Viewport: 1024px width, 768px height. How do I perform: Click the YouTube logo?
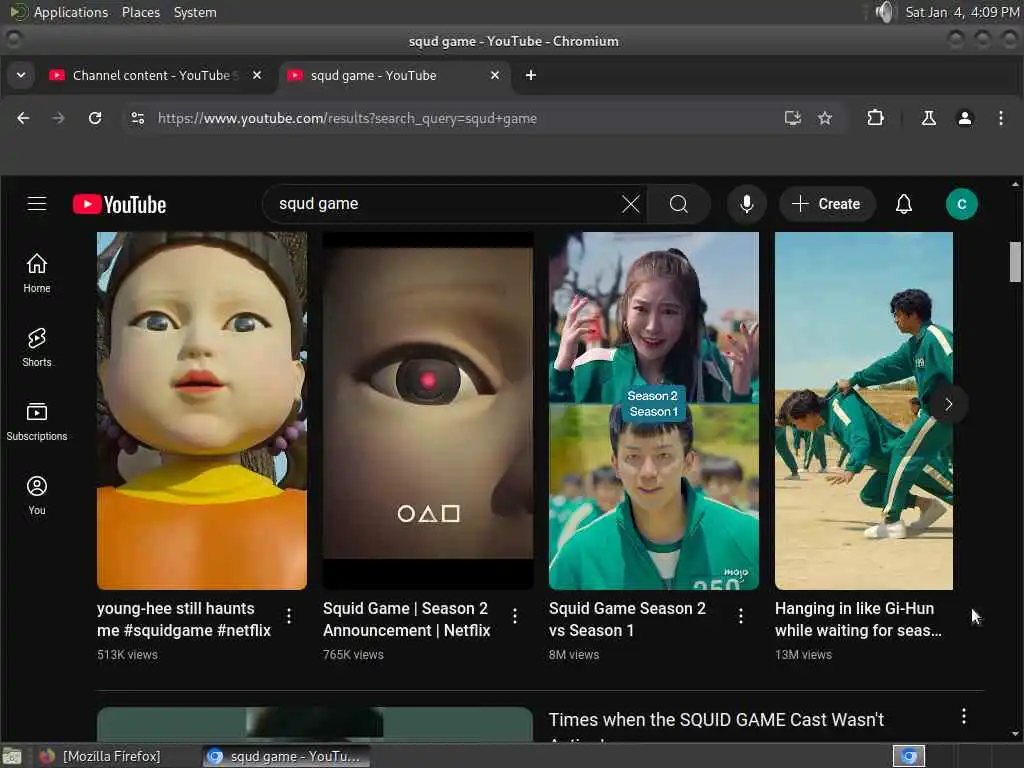pyautogui.click(x=120, y=204)
